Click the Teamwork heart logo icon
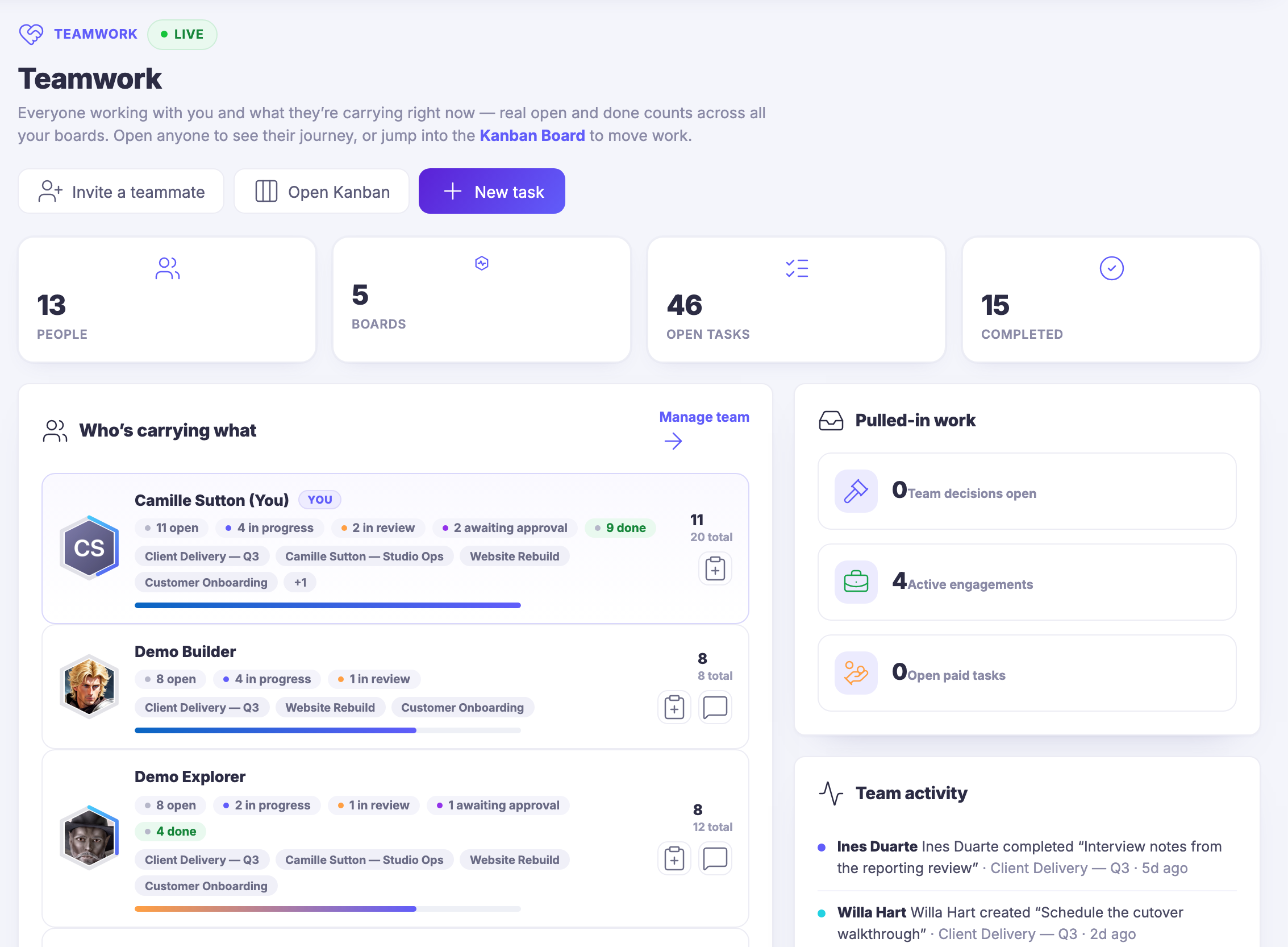Screen dimensions: 1288x947 31,34
